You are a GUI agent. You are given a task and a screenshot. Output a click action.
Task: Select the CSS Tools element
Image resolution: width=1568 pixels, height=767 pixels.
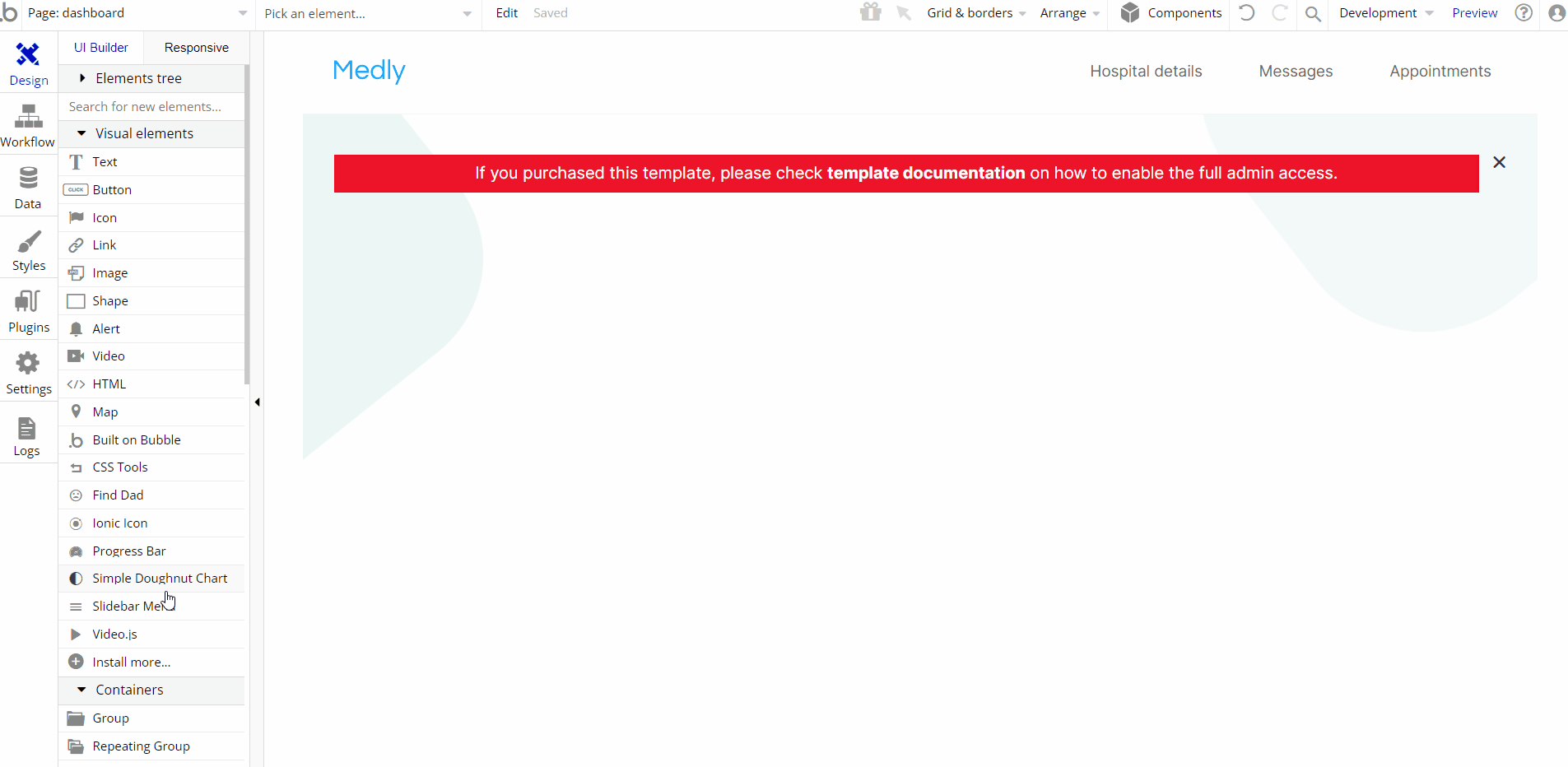tap(151, 467)
